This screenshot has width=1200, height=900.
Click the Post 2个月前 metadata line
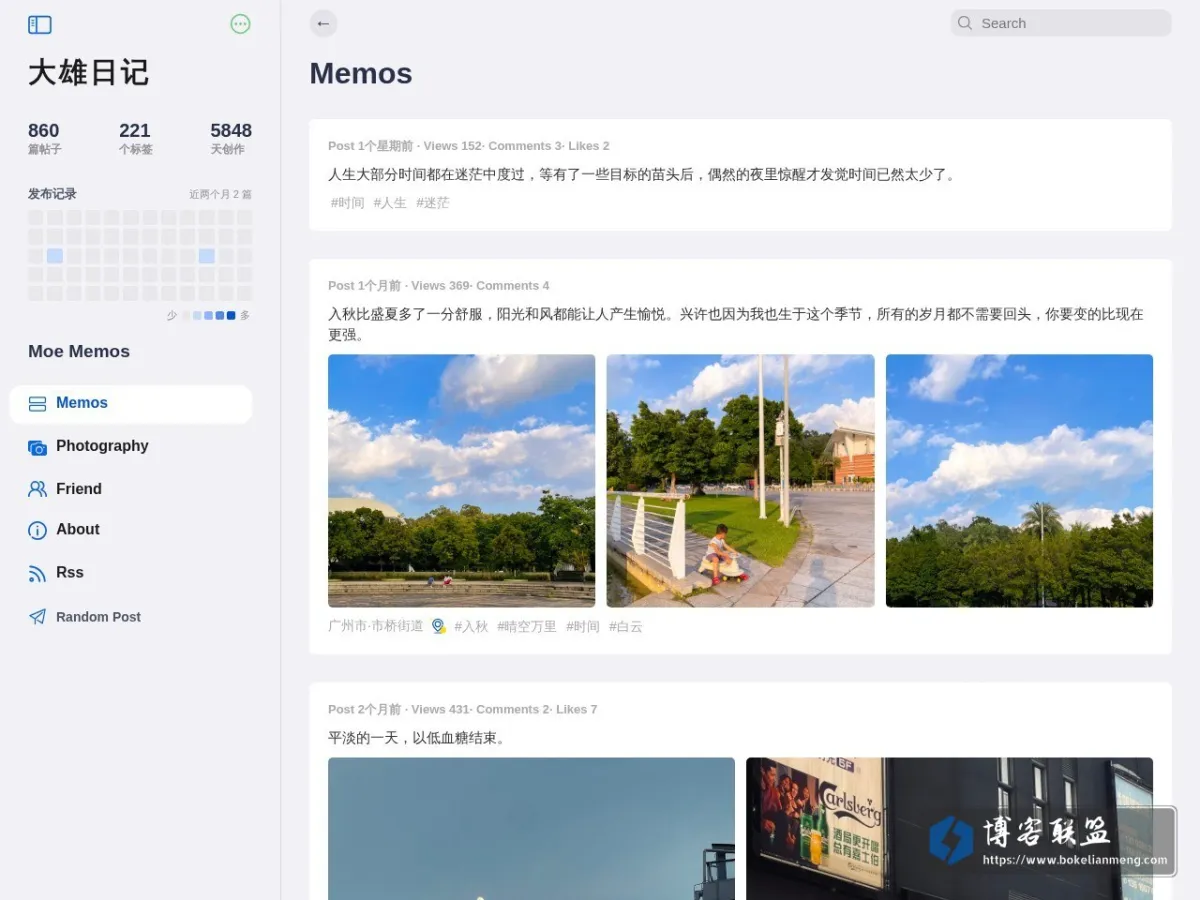tap(462, 709)
